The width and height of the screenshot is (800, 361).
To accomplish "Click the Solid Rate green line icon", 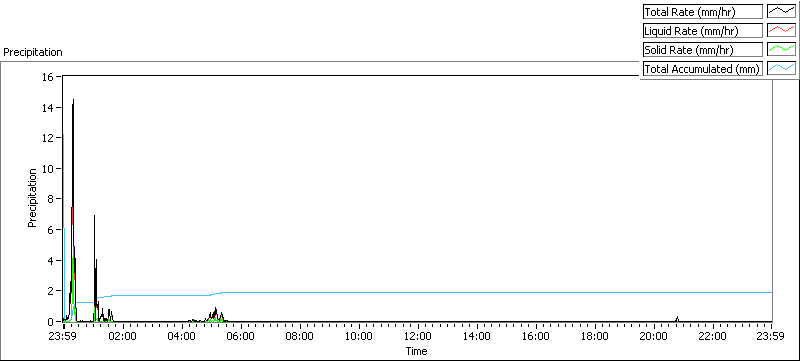I will [781, 49].
